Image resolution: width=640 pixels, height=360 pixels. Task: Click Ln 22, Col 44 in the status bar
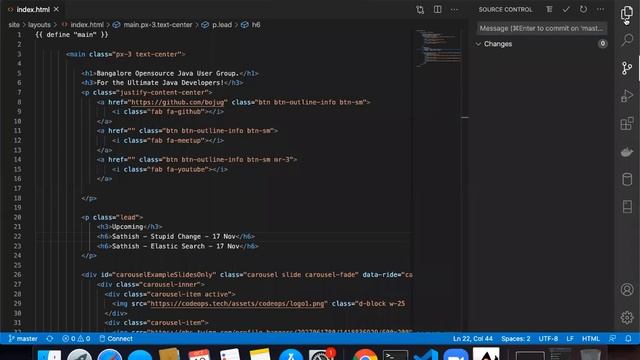(x=473, y=338)
